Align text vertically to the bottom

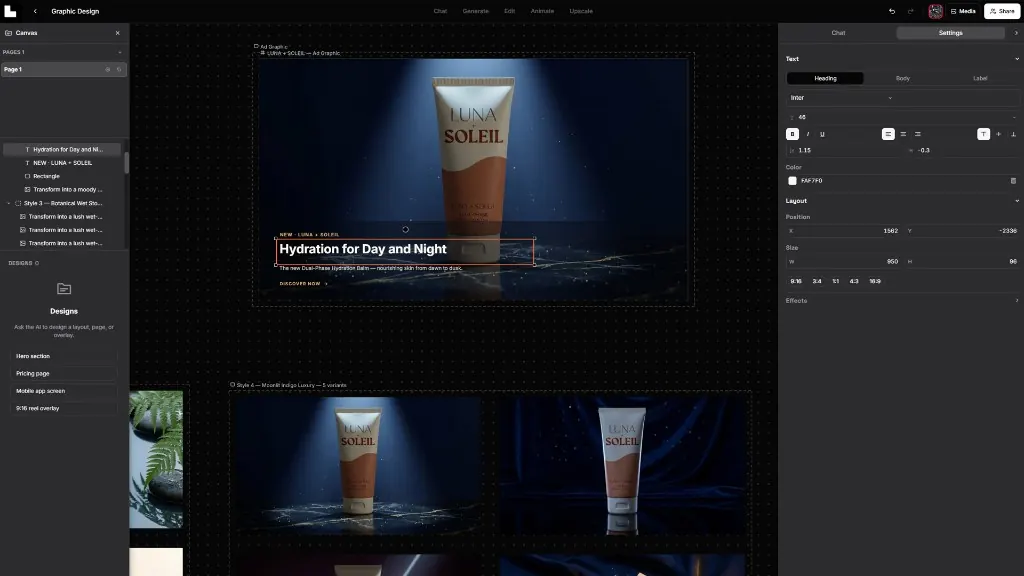(x=1013, y=134)
